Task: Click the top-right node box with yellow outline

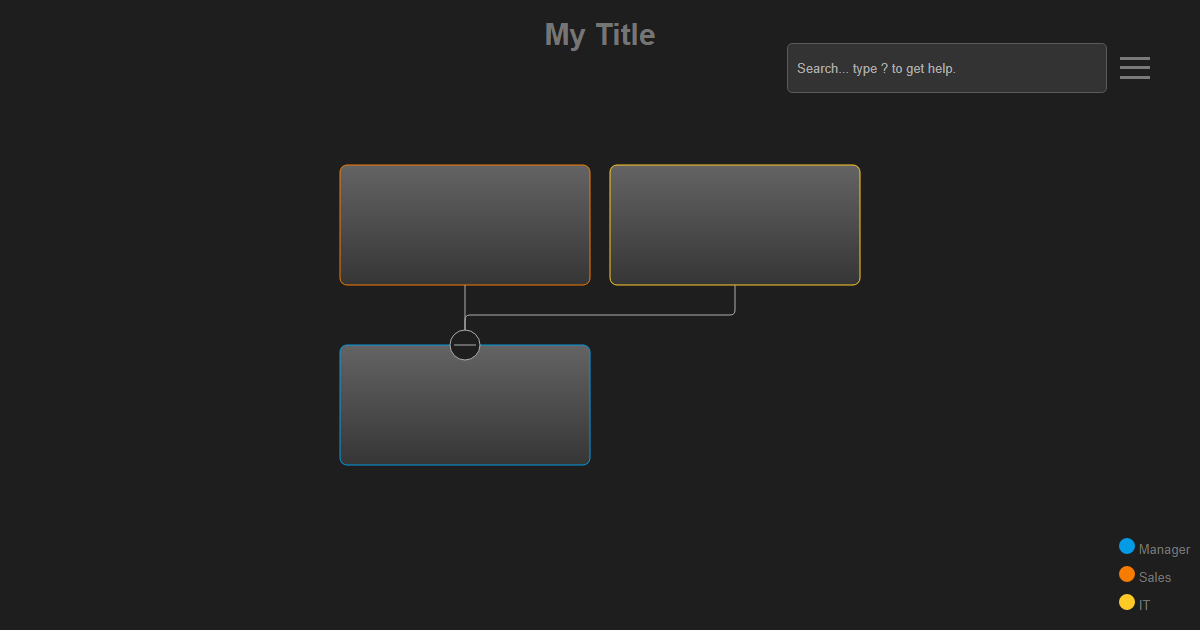Action: pos(735,225)
